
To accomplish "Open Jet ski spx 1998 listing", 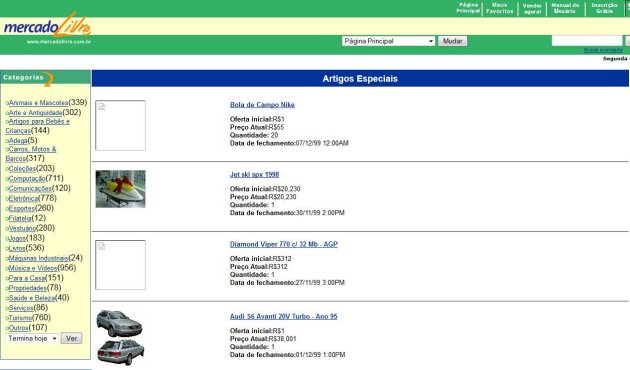I will [254, 175].
